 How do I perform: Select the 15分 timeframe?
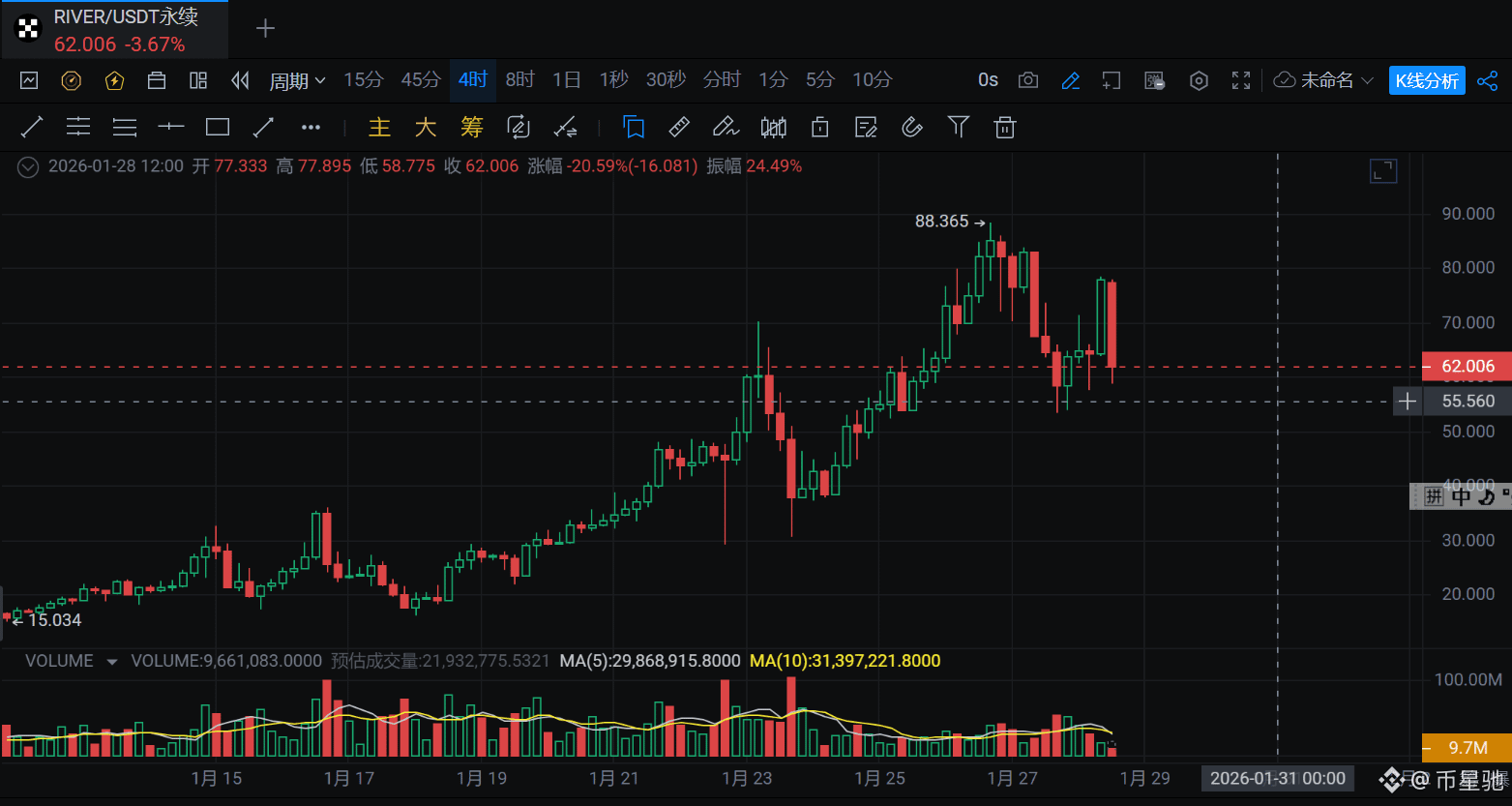(364, 80)
